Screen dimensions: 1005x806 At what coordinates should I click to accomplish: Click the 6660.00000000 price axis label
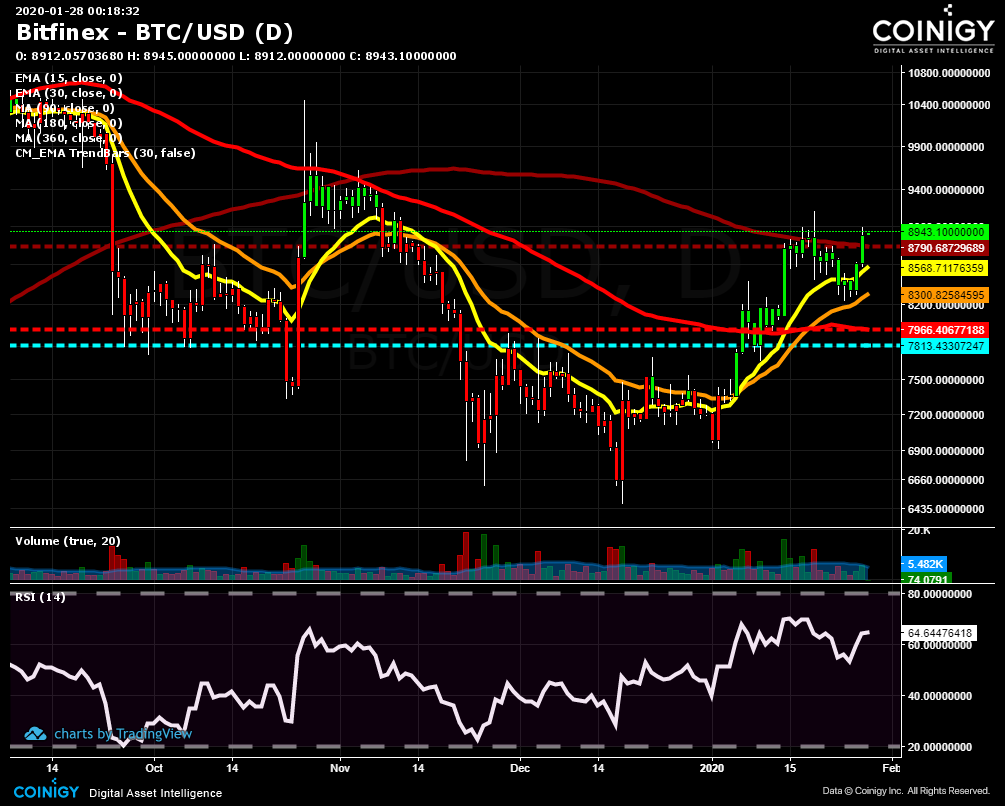click(x=946, y=480)
